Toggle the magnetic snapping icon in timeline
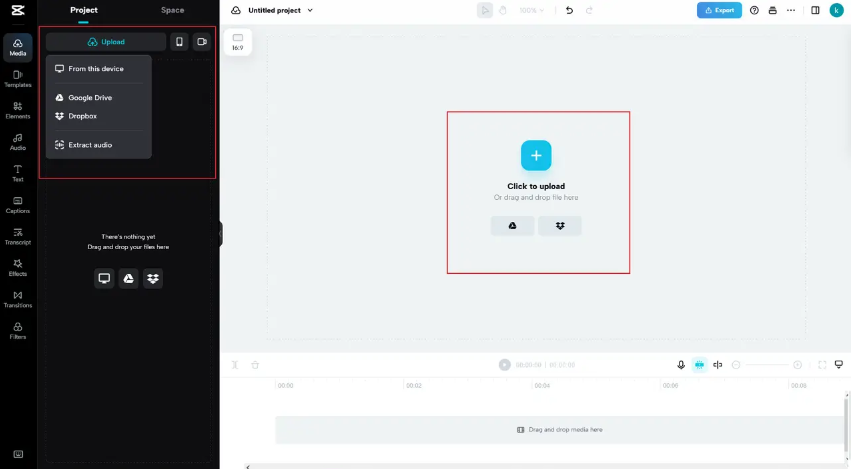This screenshot has height=469, width=851. click(700, 365)
